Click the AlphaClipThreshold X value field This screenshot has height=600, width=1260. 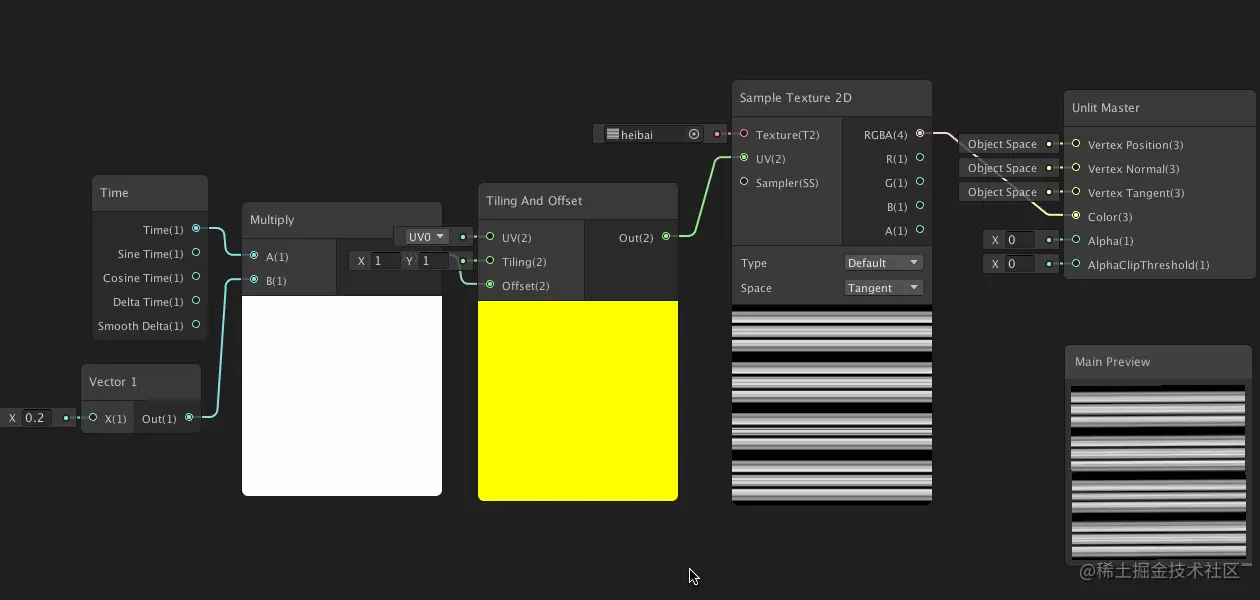[x=1020, y=264]
